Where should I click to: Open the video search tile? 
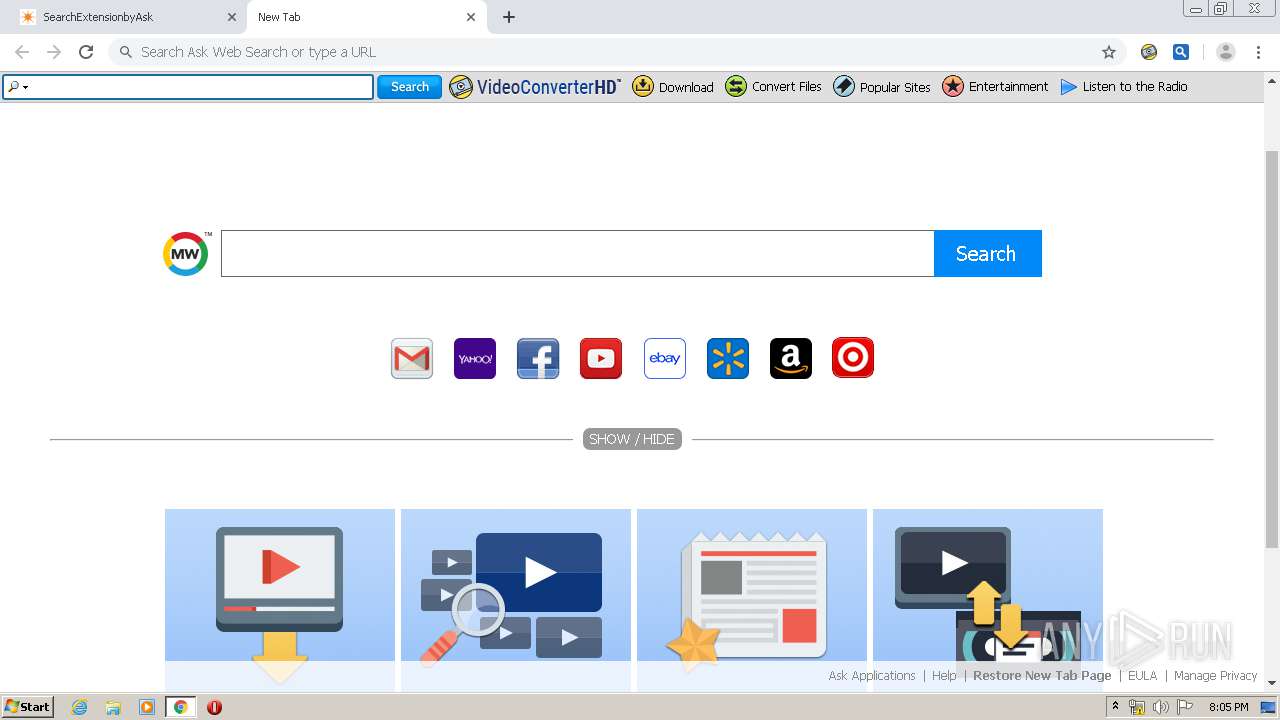[x=516, y=600]
